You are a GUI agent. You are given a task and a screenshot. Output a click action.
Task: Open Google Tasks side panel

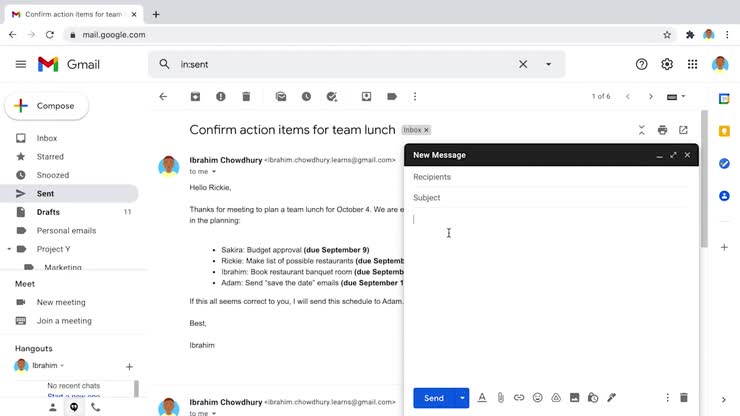[x=724, y=163]
